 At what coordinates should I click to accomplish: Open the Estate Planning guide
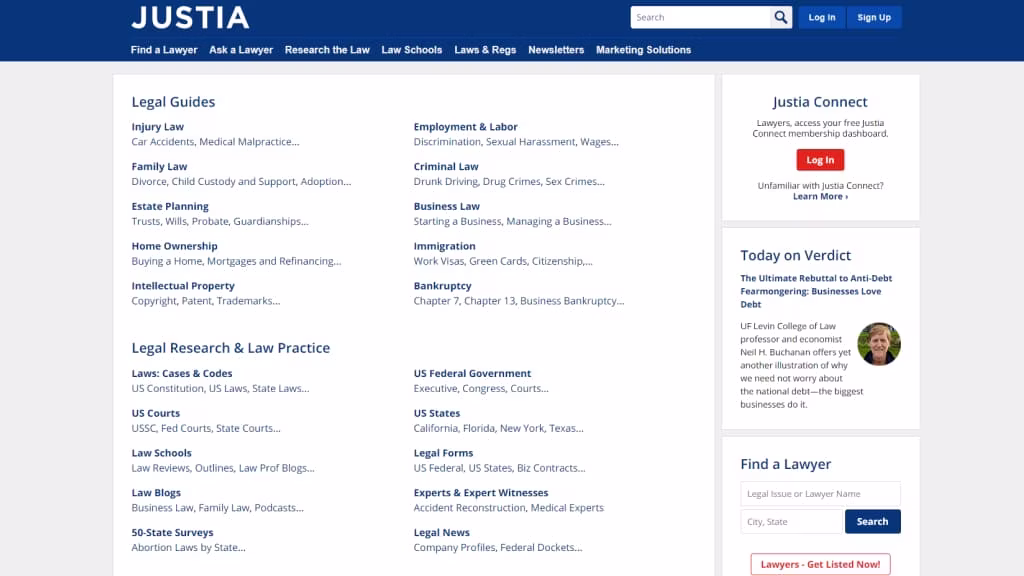(170, 206)
